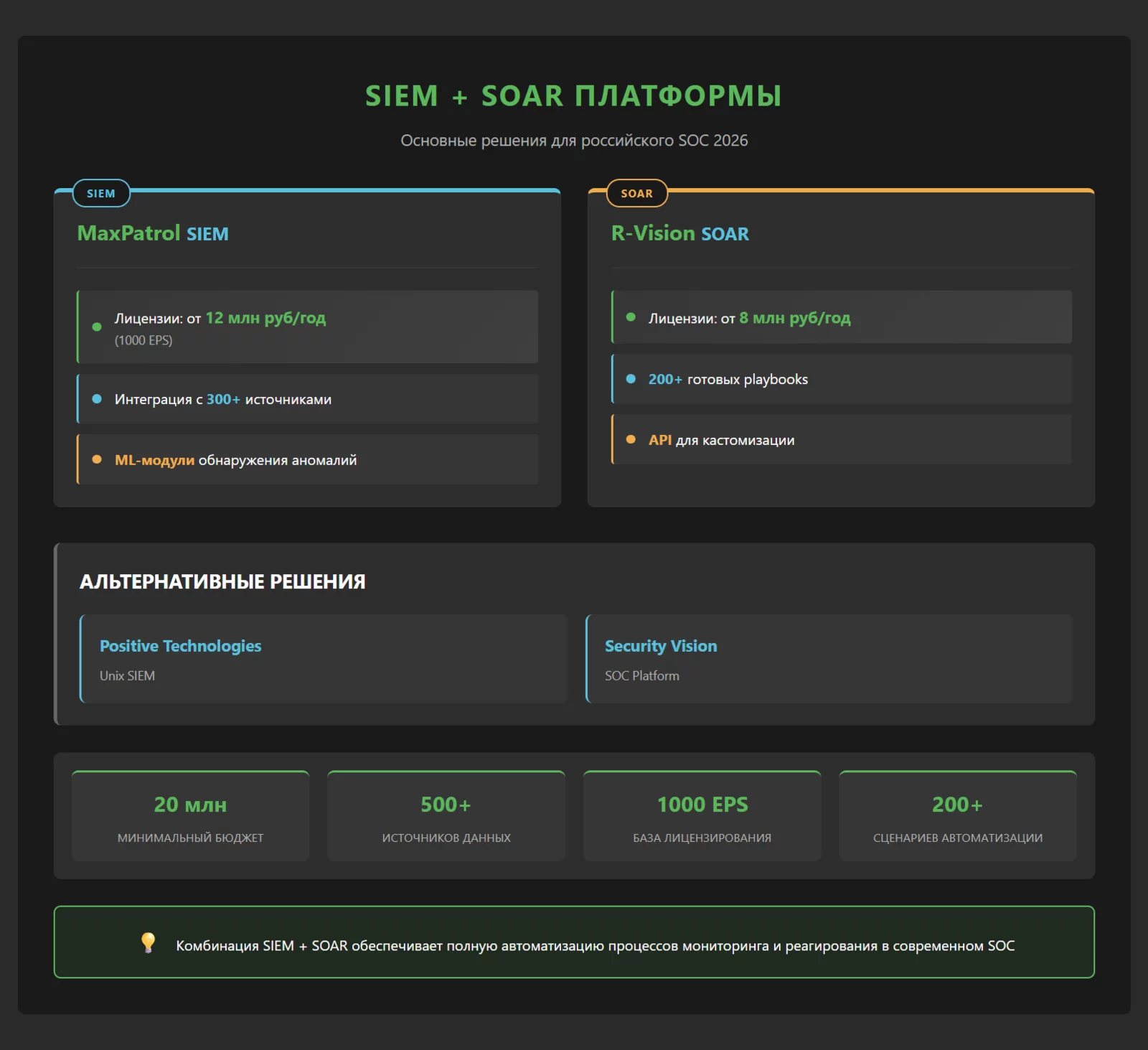Click the lightbulb icon in the summary banner

149,942
